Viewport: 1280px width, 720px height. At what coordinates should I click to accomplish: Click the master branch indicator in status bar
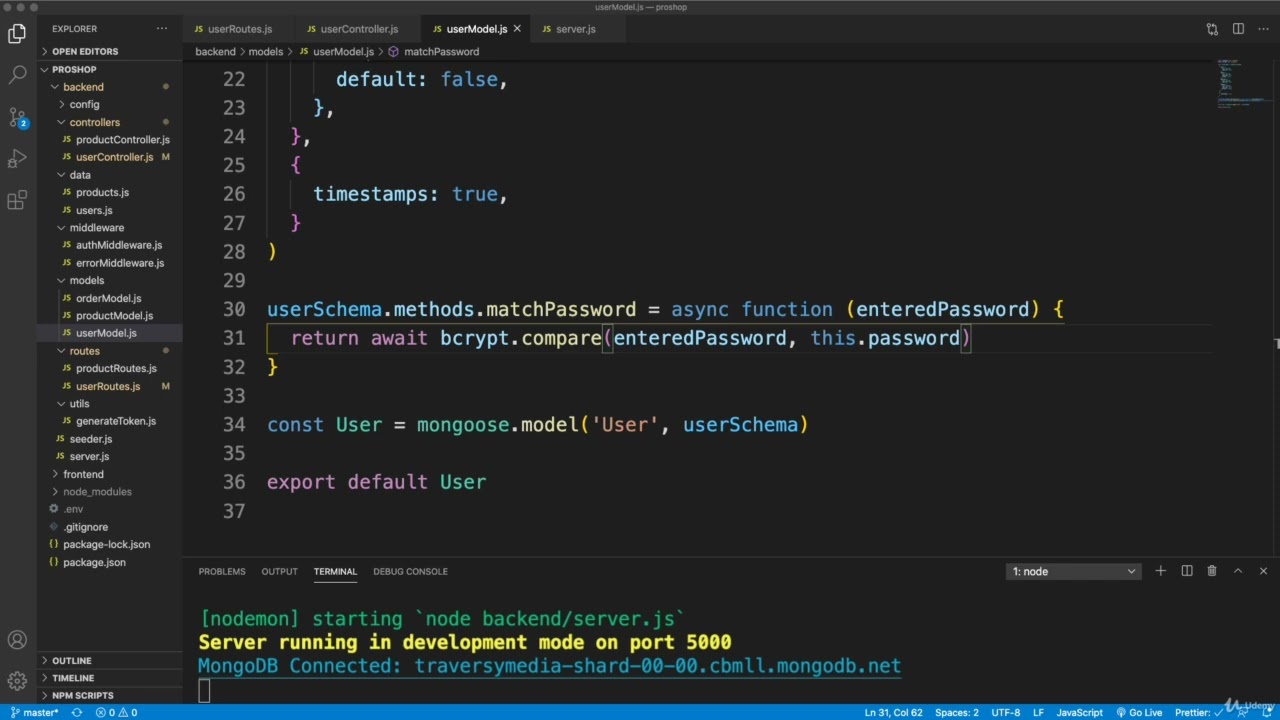pos(34,712)
